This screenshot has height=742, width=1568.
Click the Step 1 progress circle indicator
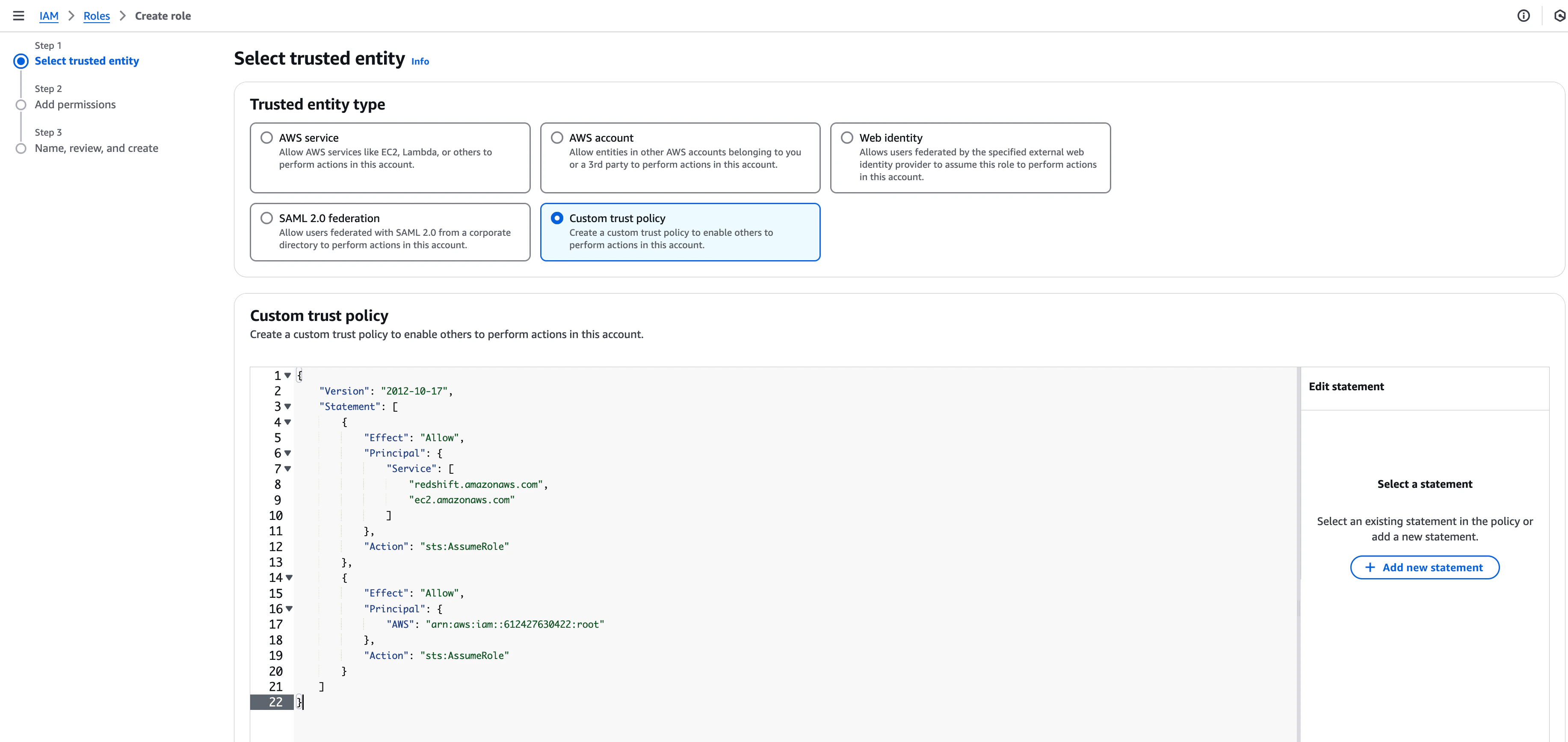(x=21, y=61)
